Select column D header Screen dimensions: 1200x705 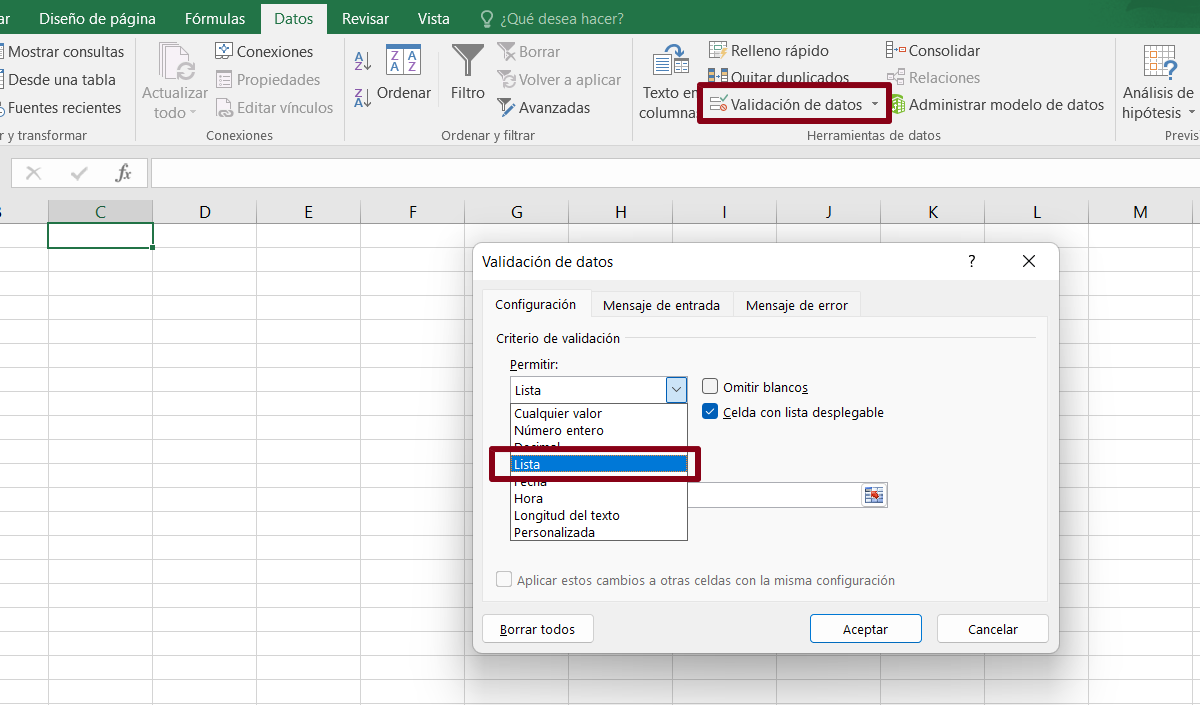(205, 212)
